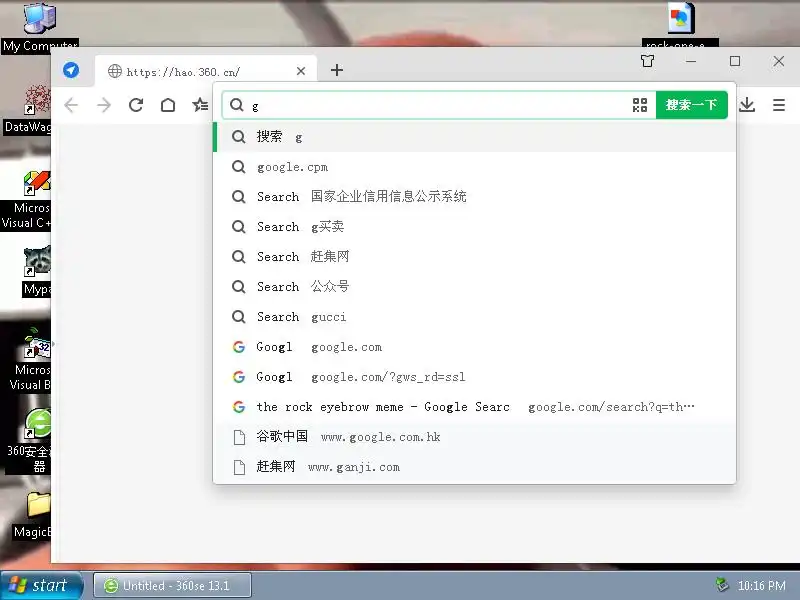The image size is (800, 600).
Task: Choose Search 国家企业信用信息公示系统 suggestion
Action: 474,196
